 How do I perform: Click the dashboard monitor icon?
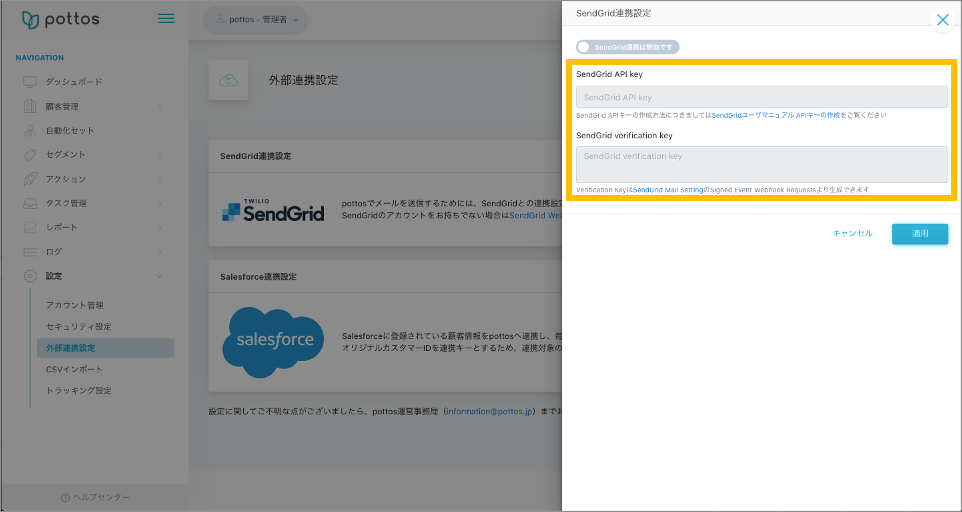(30, 82)
